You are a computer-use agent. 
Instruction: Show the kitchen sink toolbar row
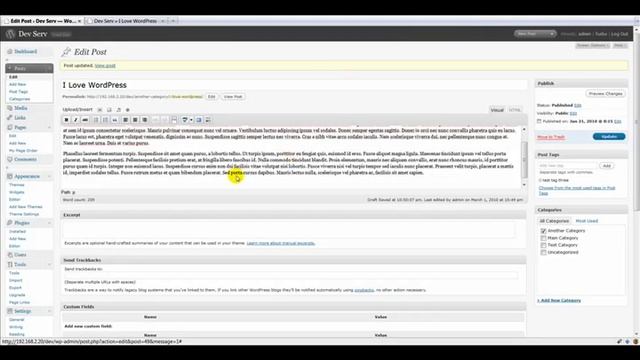208,120
